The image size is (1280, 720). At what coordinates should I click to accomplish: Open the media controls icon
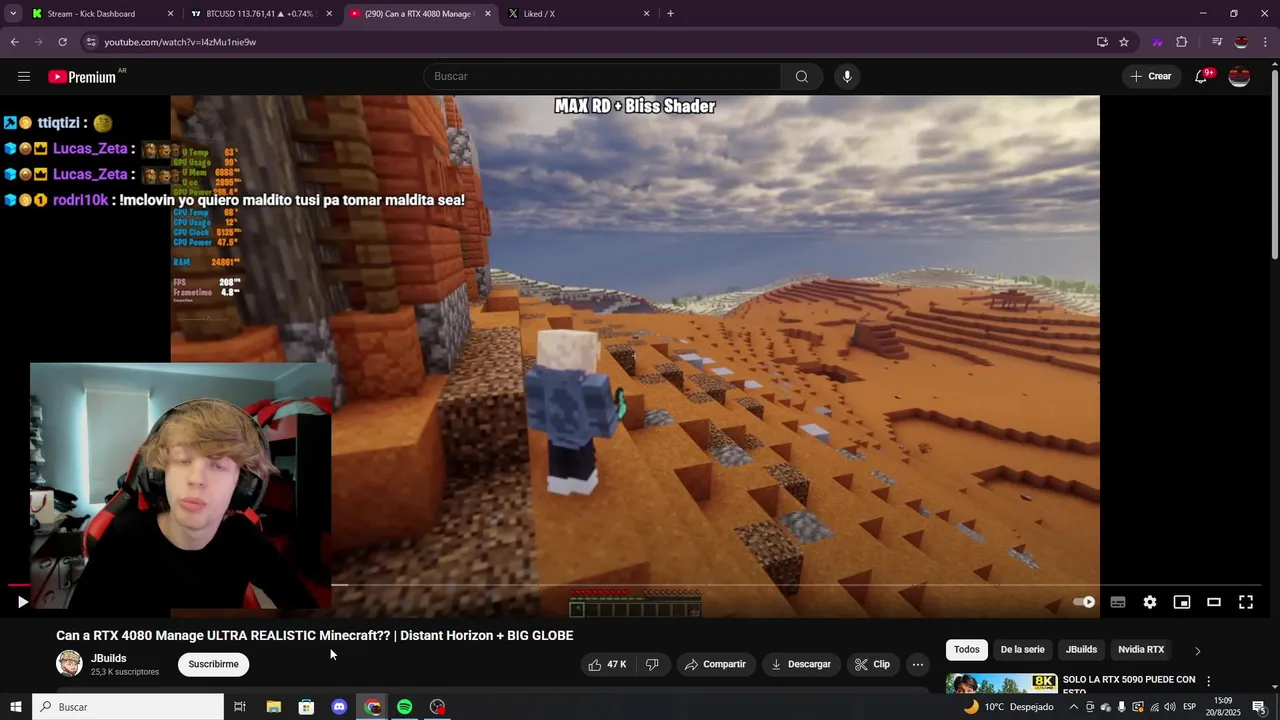[1217, 42]
